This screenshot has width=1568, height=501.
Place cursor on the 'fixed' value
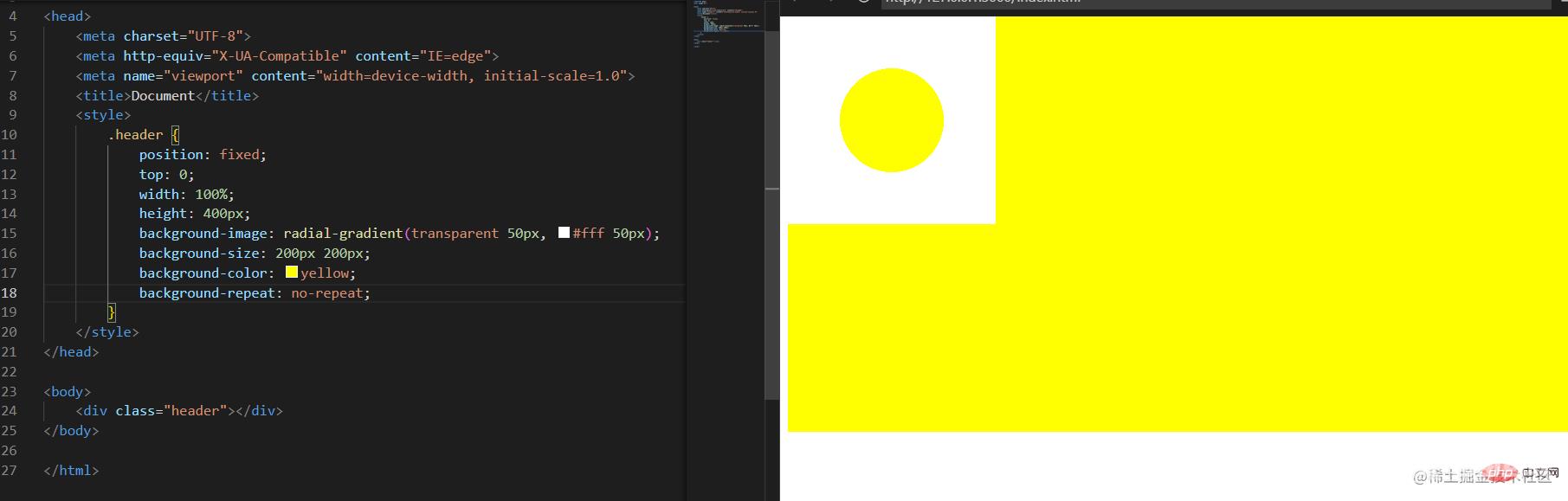click(x=239, y=154)
